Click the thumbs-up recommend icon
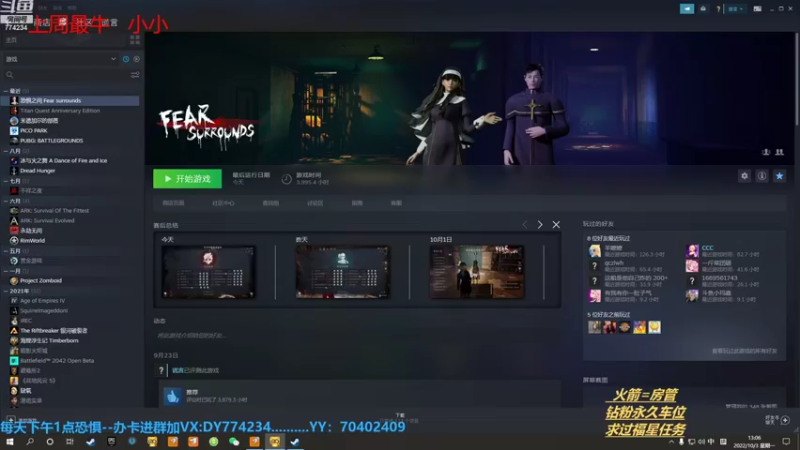800x450 pixels. 172,396
